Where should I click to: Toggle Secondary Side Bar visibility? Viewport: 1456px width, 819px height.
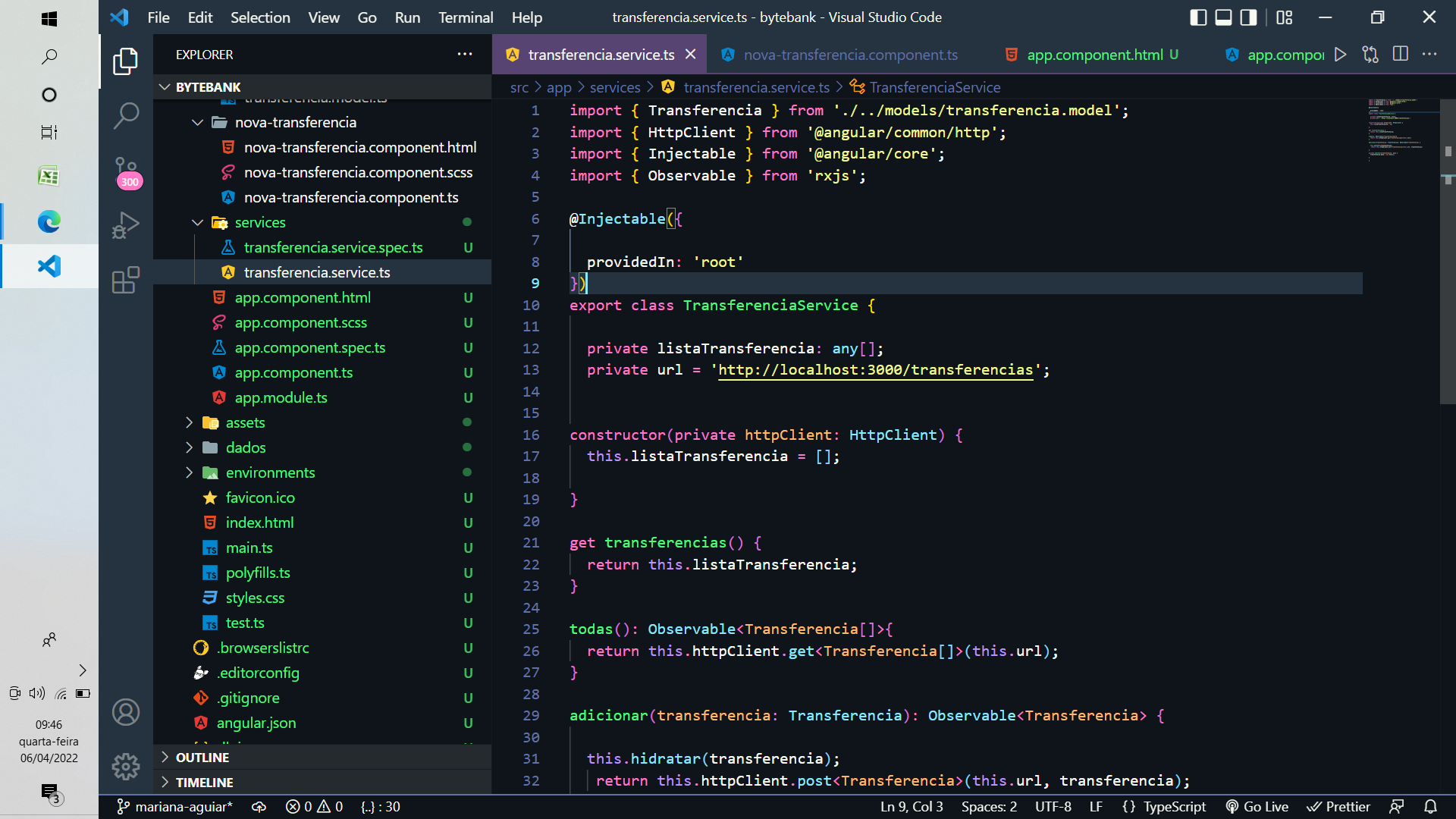click(1248, 17)
